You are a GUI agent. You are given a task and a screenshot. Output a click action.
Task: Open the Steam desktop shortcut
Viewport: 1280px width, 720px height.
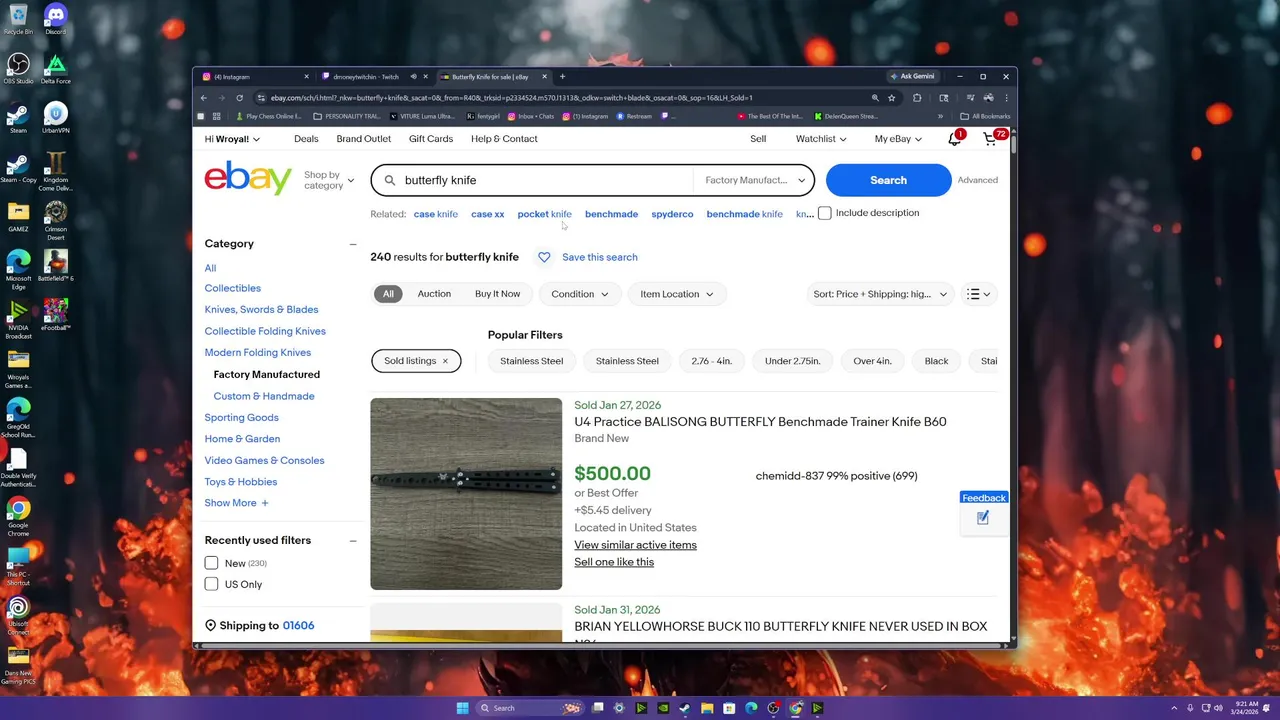18,117
